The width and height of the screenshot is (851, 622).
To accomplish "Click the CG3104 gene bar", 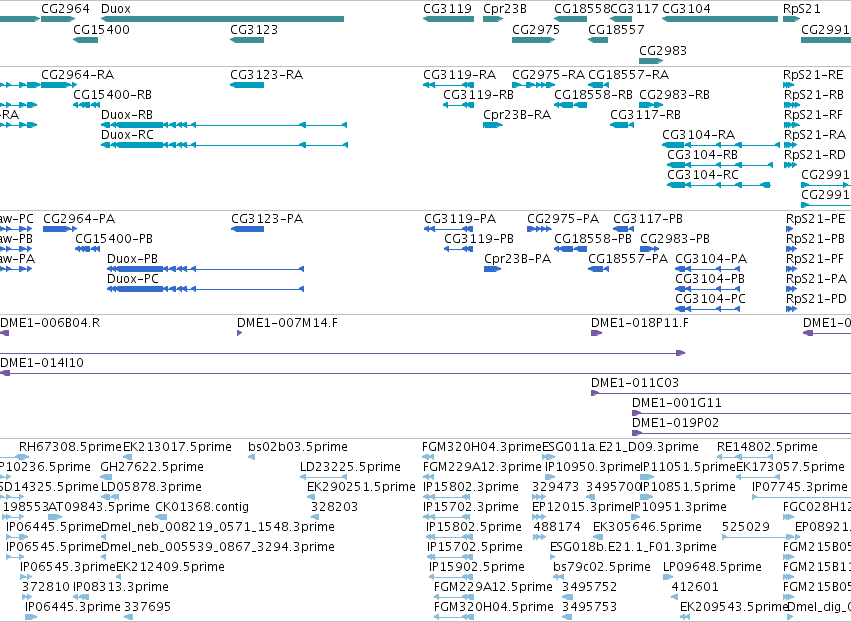I will [x=720, y=19].
